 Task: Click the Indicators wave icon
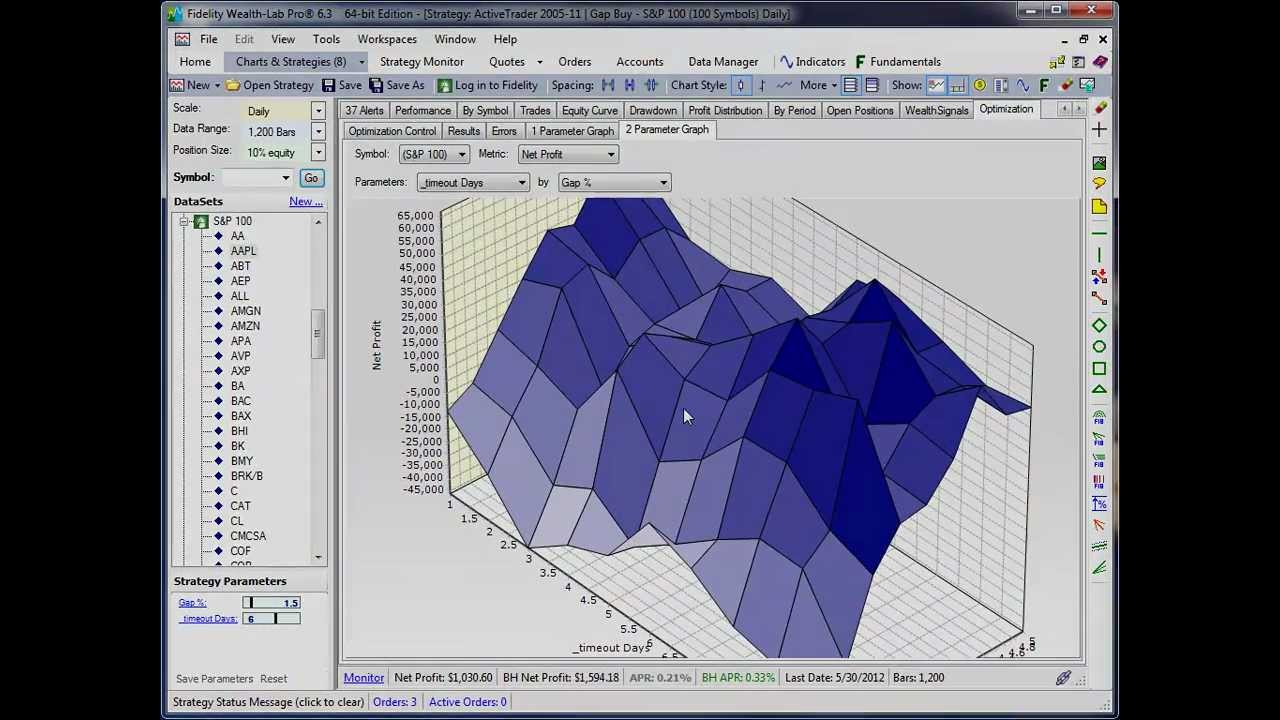pos(786,62)
